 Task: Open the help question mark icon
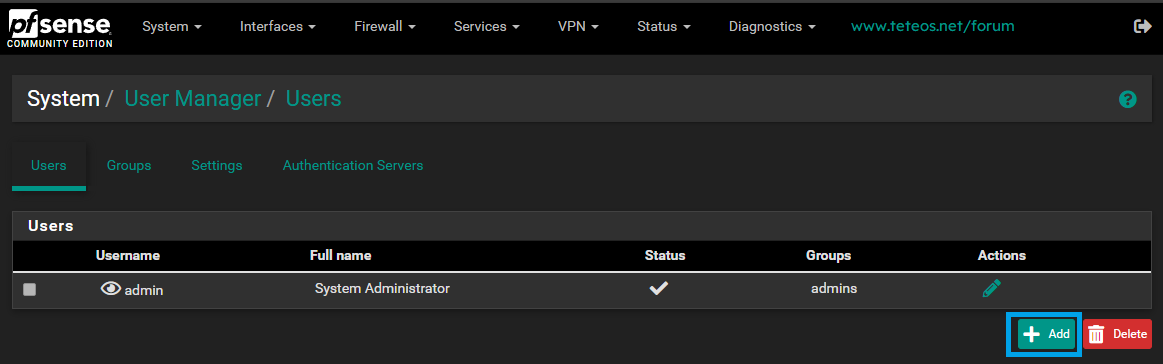1127,99
